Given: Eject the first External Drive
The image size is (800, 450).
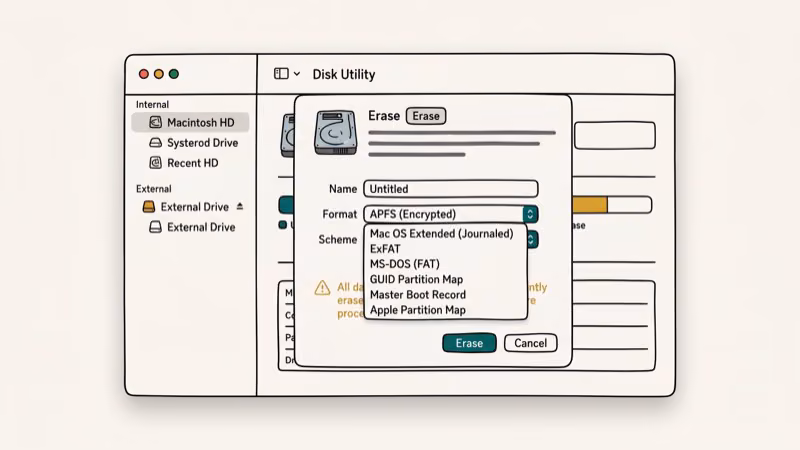Looking at the screenshot, I should coord(240,206).
